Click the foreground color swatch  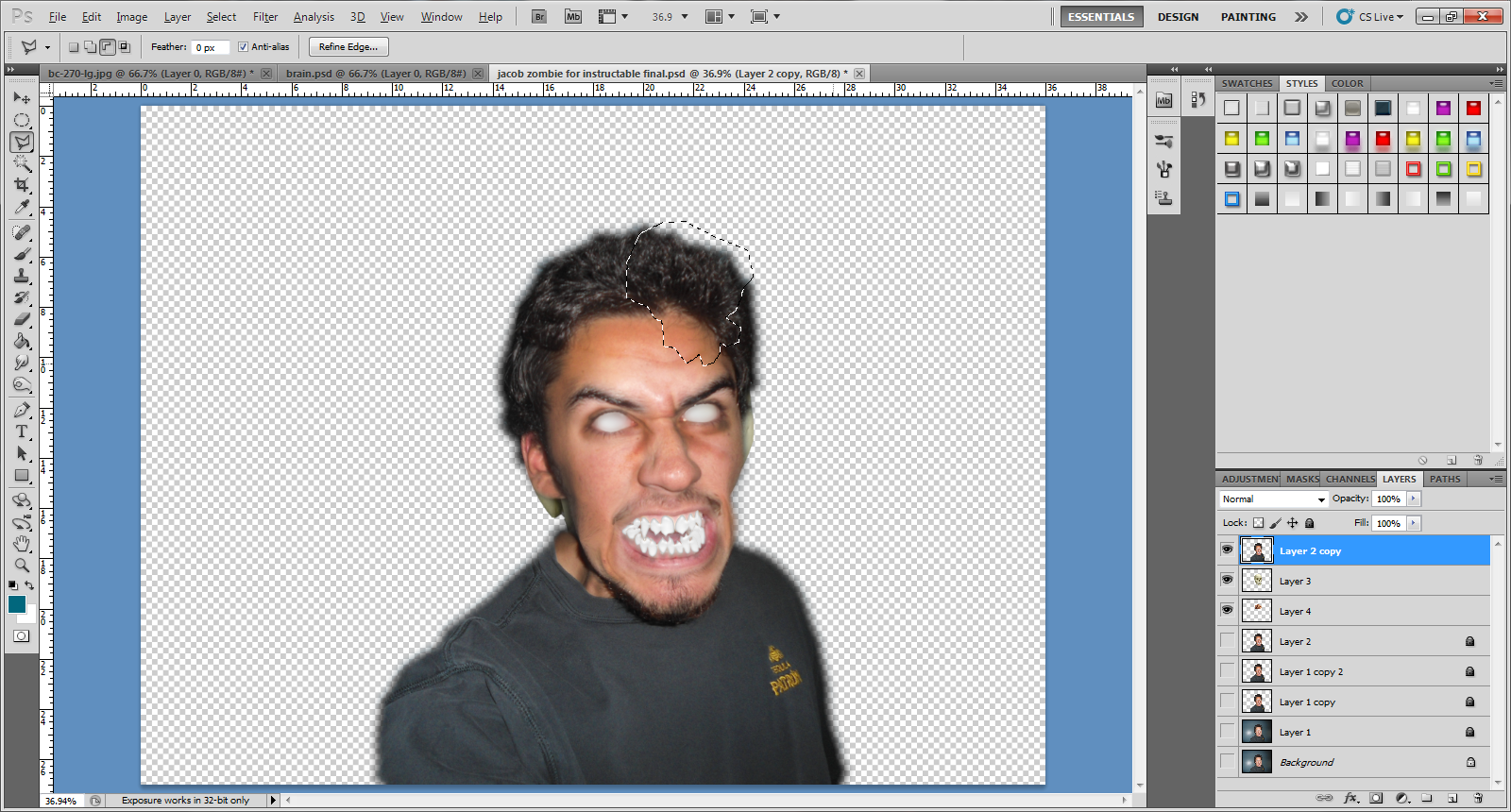click(x=16, y=604)
